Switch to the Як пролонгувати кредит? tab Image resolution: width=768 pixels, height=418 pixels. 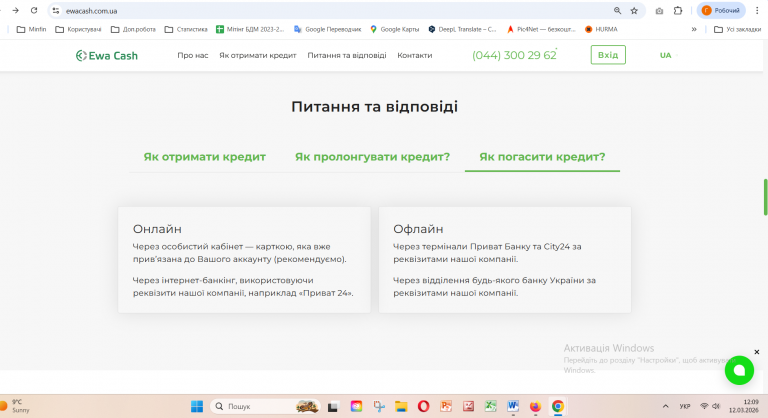[372, 157]
